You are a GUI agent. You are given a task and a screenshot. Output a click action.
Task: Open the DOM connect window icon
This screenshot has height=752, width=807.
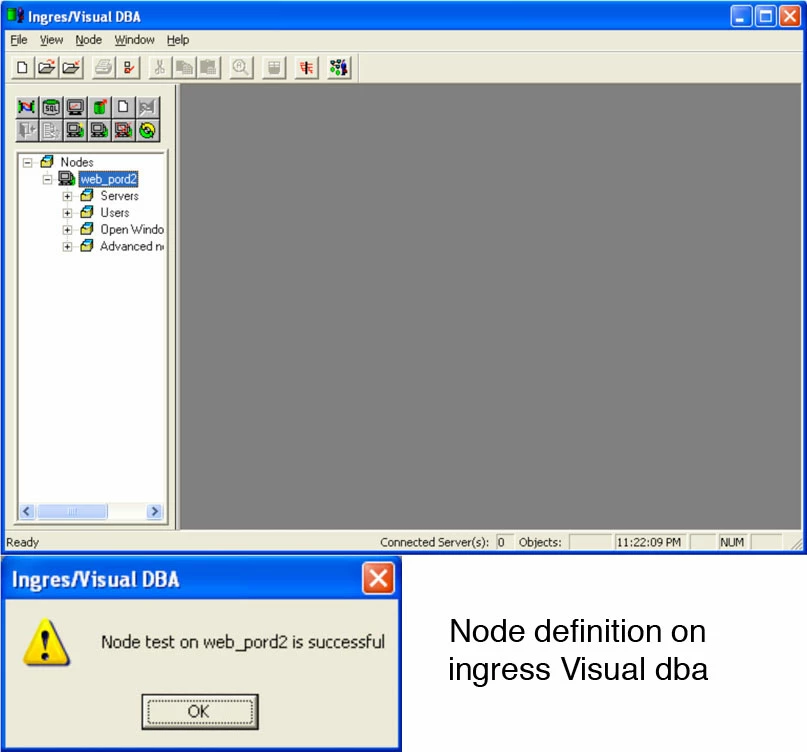[x=27, y=107]
